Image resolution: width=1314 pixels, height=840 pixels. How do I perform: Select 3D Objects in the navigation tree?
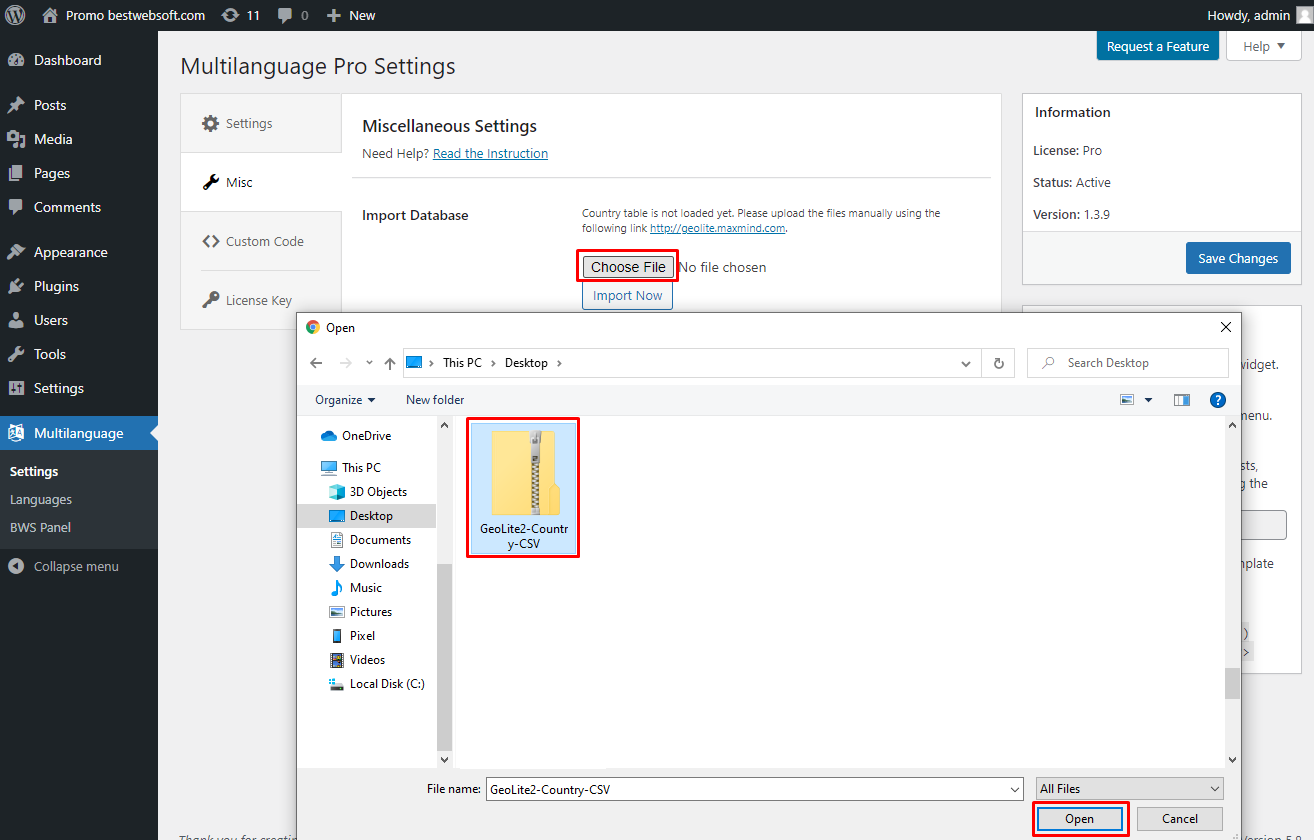(x=378, y=492)
